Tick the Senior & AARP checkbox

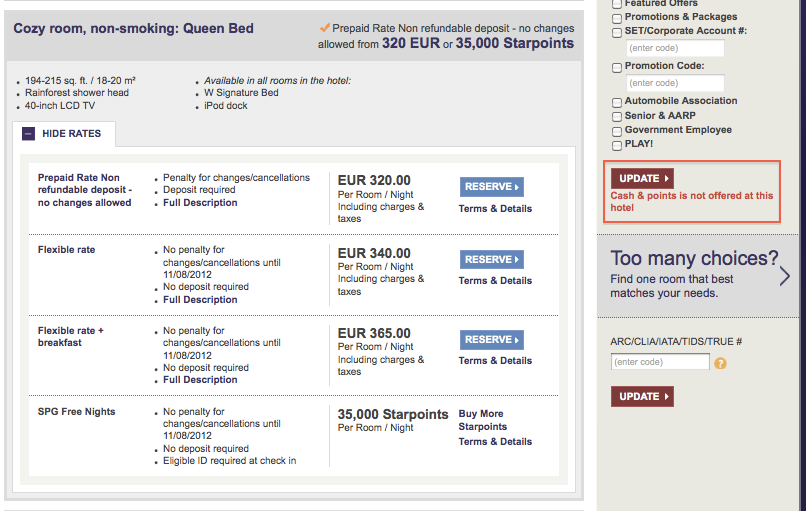coord(617,116)
